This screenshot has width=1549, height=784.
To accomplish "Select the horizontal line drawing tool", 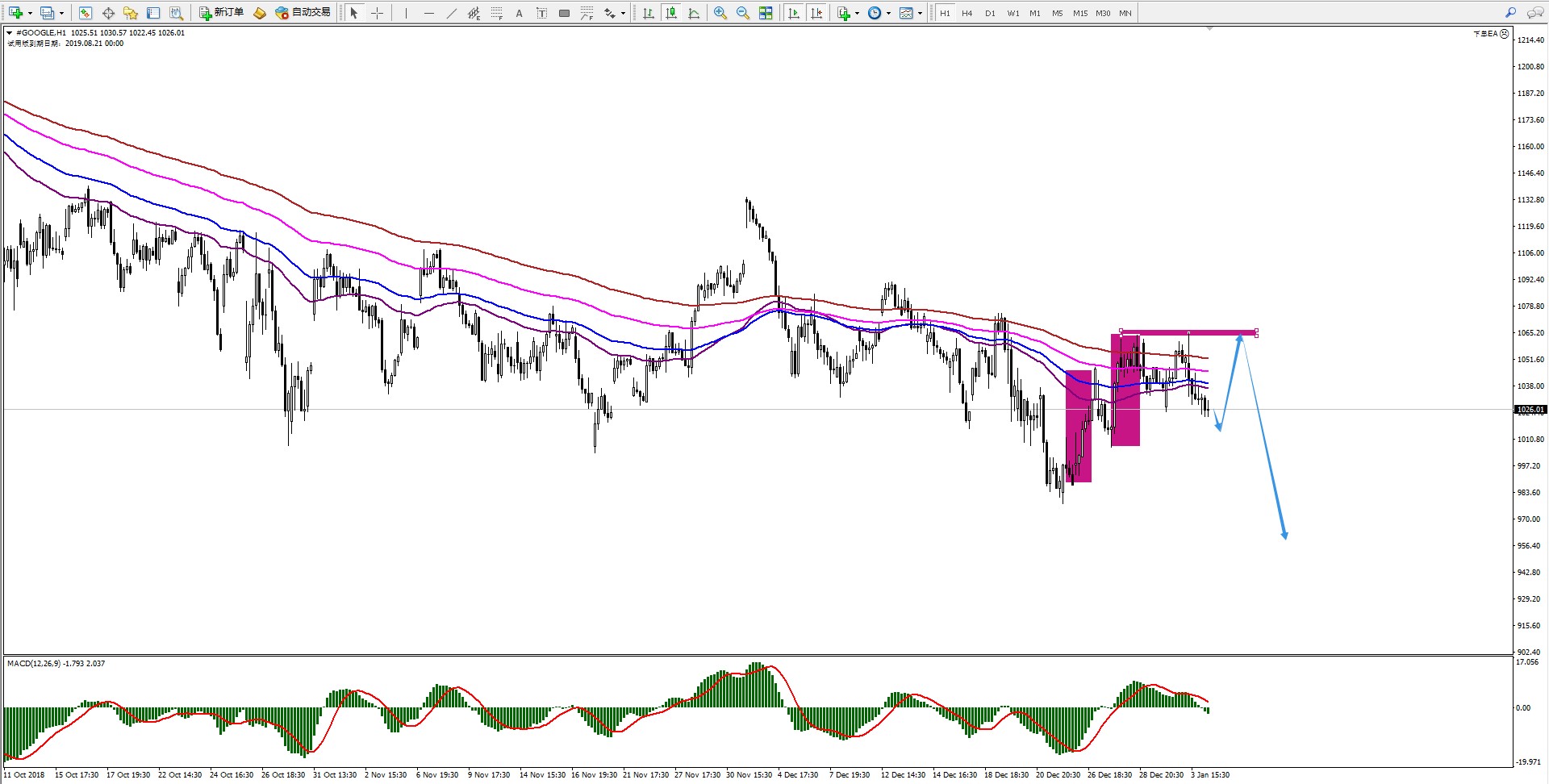I will pos(428,13).
